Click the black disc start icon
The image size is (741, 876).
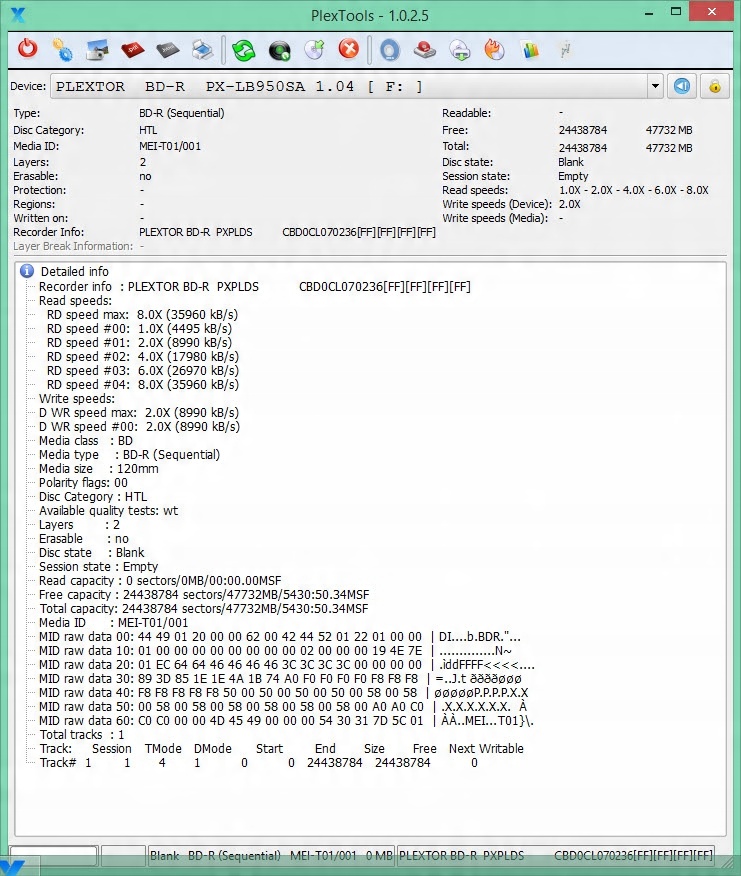click(279, 50)
